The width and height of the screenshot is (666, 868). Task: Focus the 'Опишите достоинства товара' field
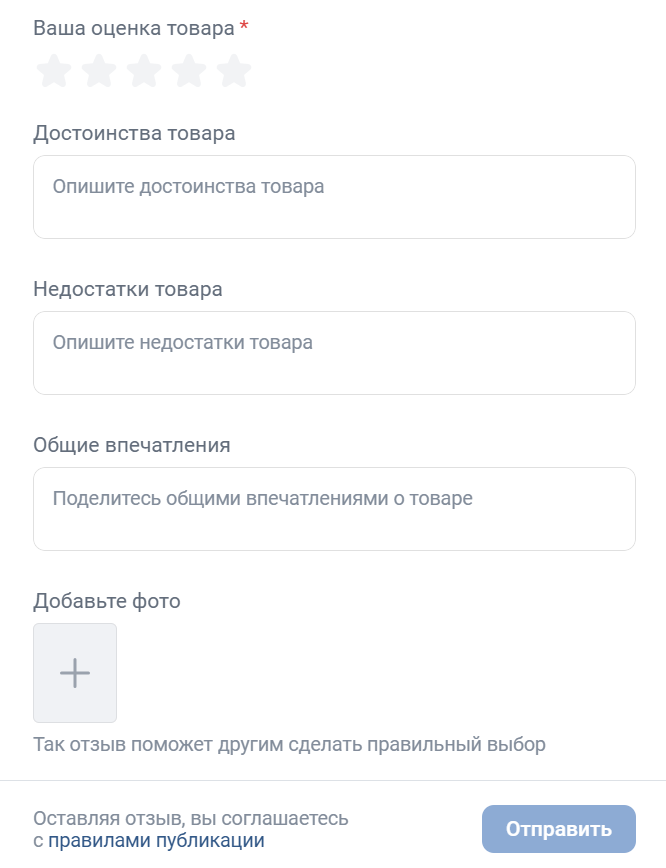pos(334,197)
